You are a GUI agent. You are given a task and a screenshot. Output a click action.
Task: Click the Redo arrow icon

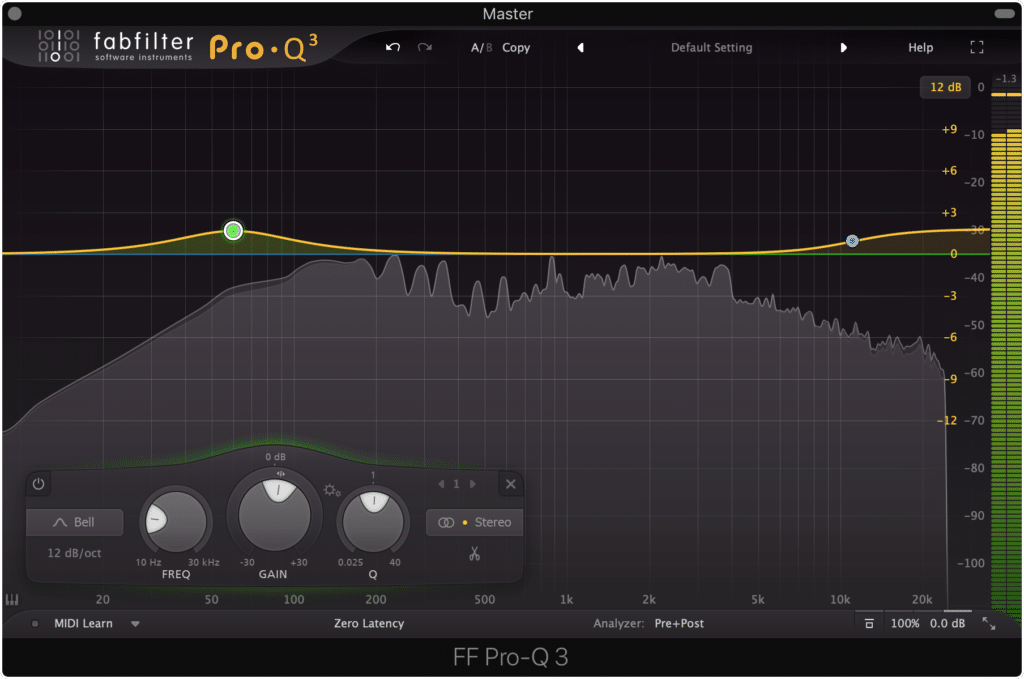pos(425,47)
